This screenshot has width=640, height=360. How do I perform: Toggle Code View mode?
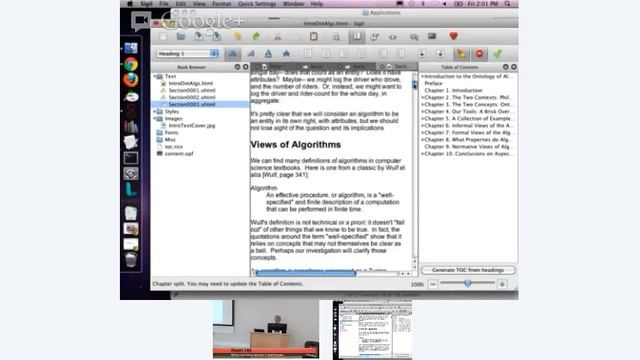(393, 37)
